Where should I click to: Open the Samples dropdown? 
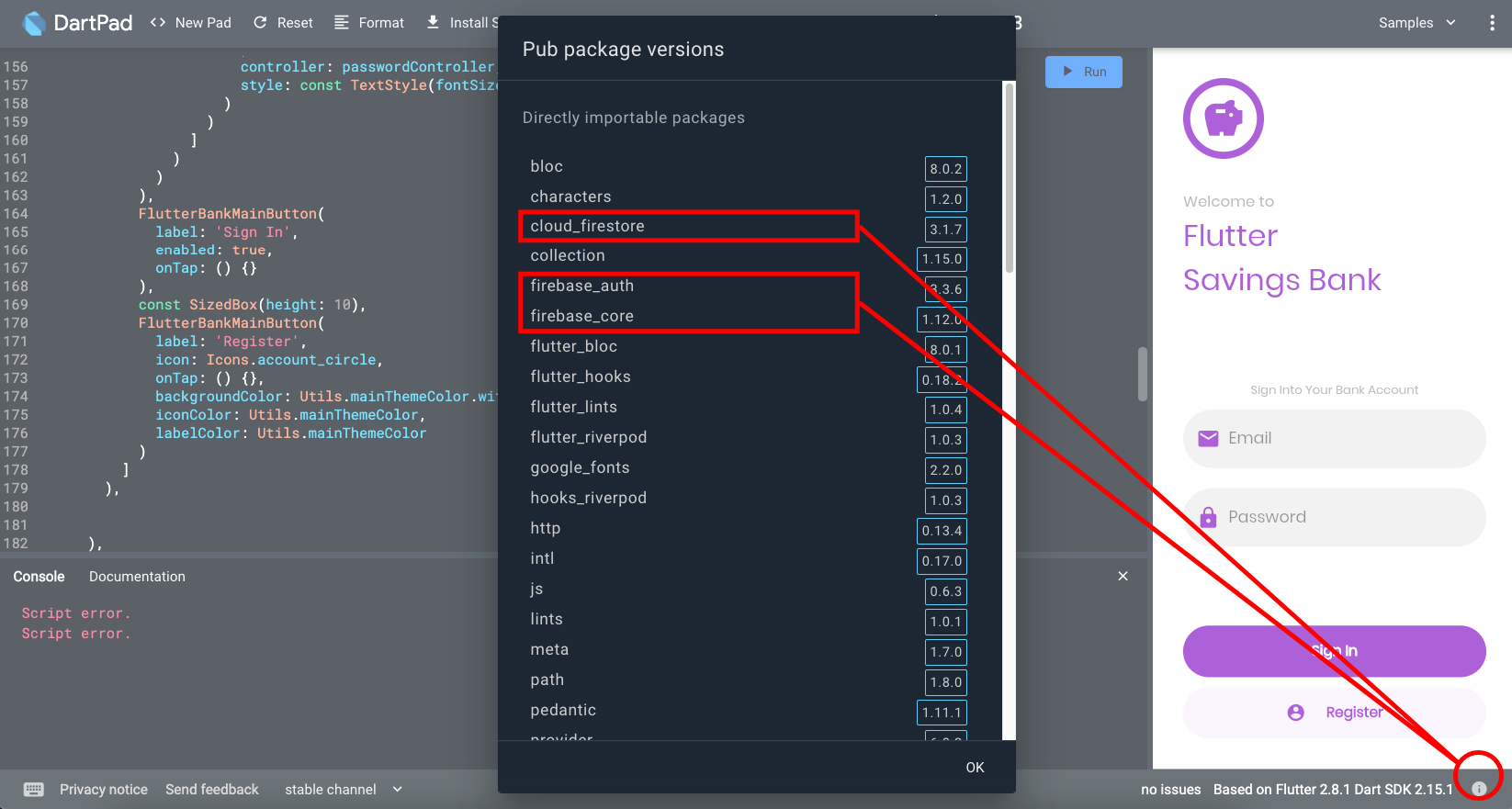coord(1416,23)
